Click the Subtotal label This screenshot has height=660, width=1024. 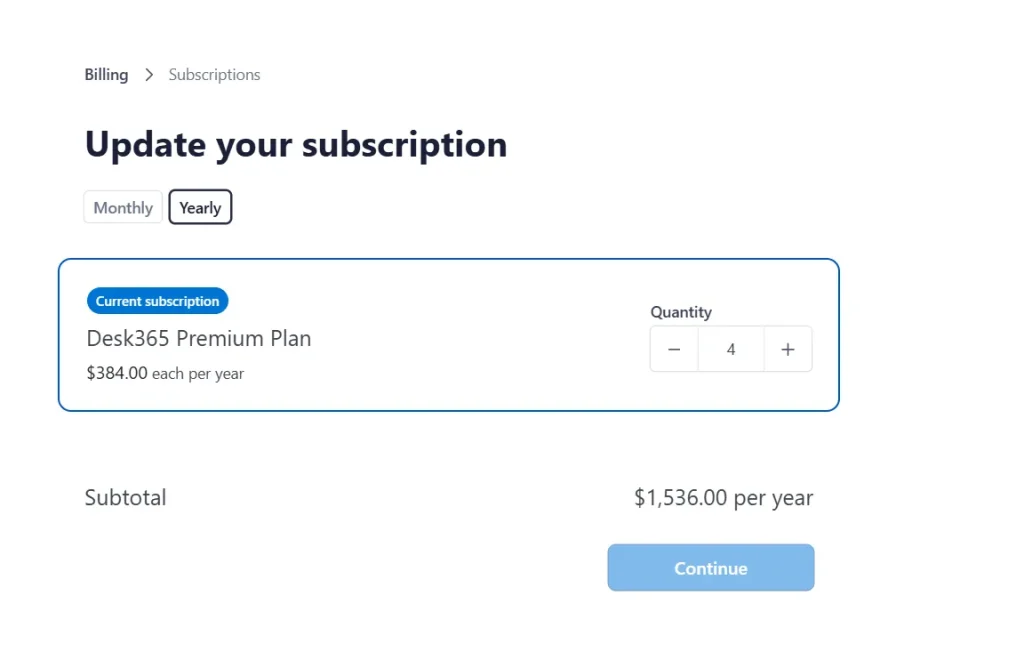click(125, 497)
